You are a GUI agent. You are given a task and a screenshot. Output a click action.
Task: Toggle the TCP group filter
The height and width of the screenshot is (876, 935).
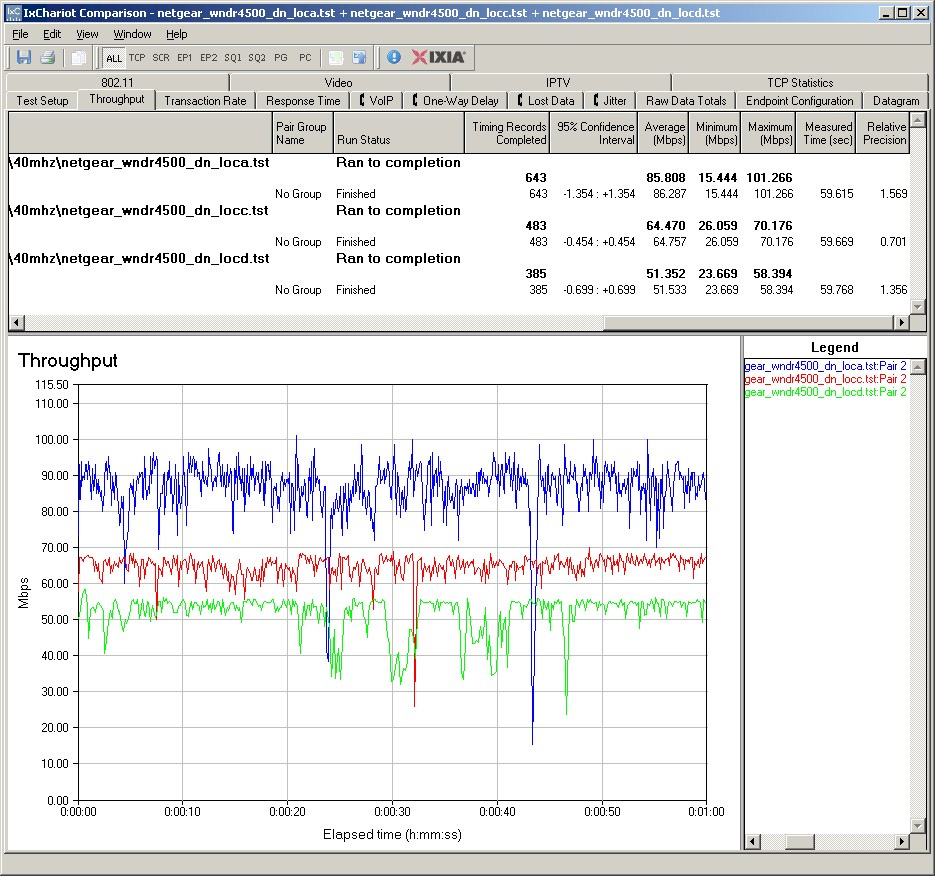[137, 58]
